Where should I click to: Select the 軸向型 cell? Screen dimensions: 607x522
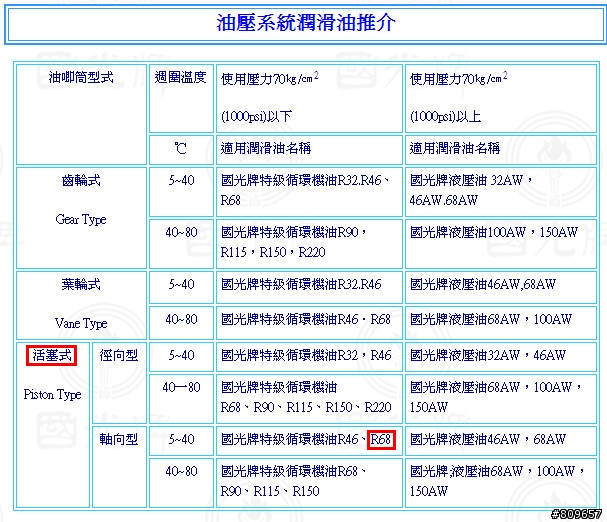119,467
